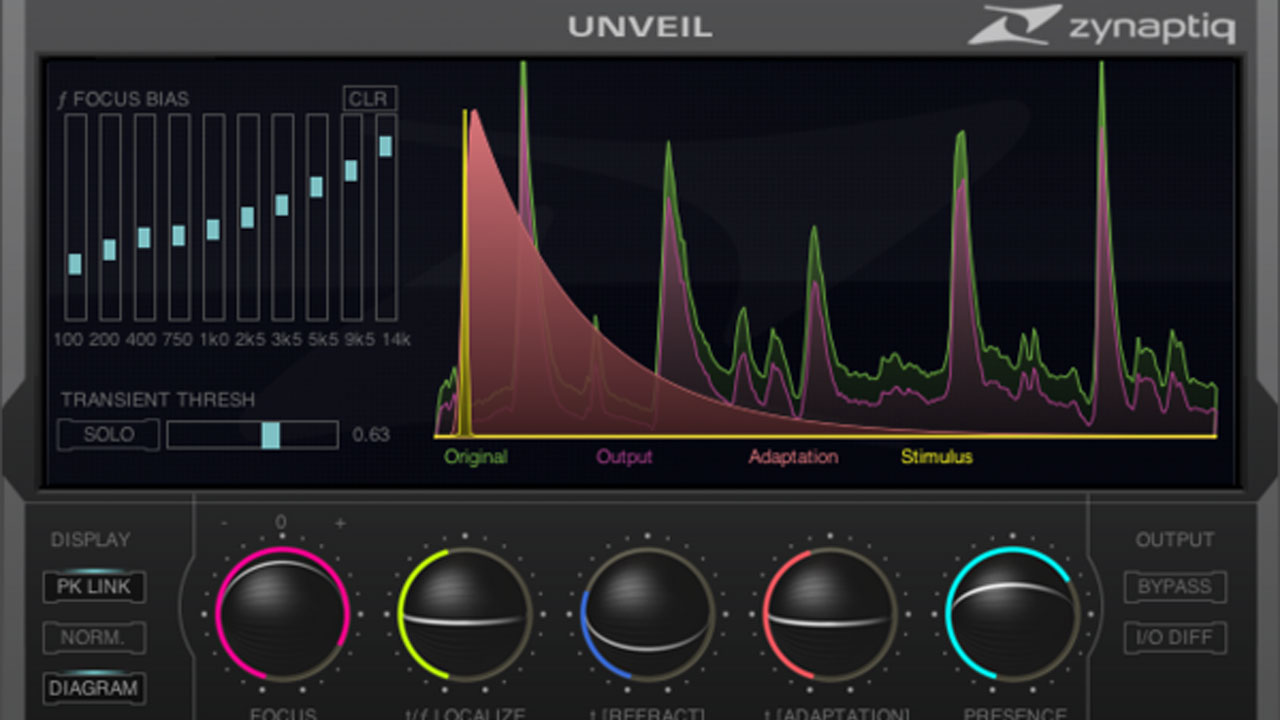Screen dimensions: 1280x720
Task: Click the 5k5 focus bias slider handle
Action: [x=316, y=186]
